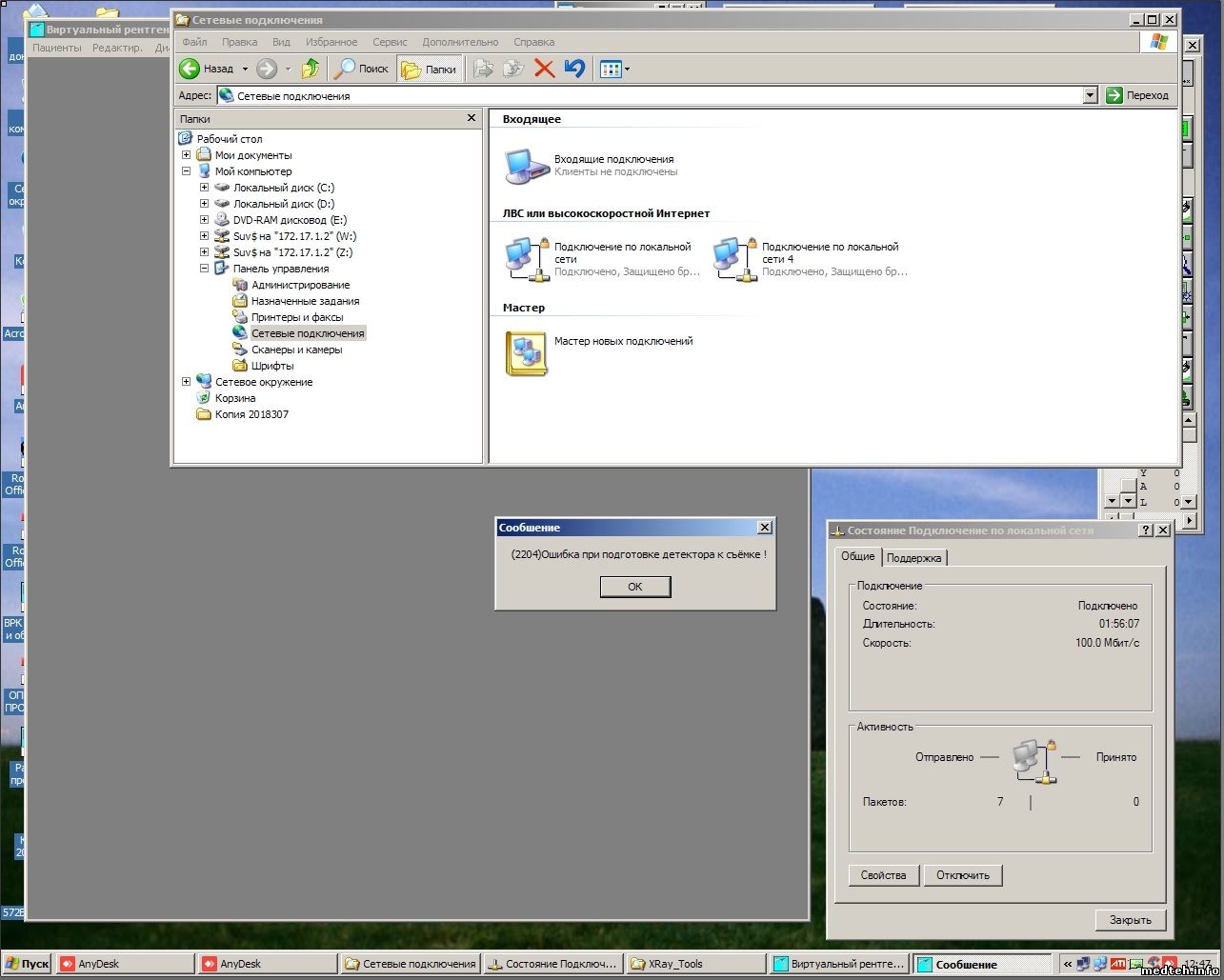1224x980 pixels.
Task: Close the Папки side panel
Action: tap(471, 118)
